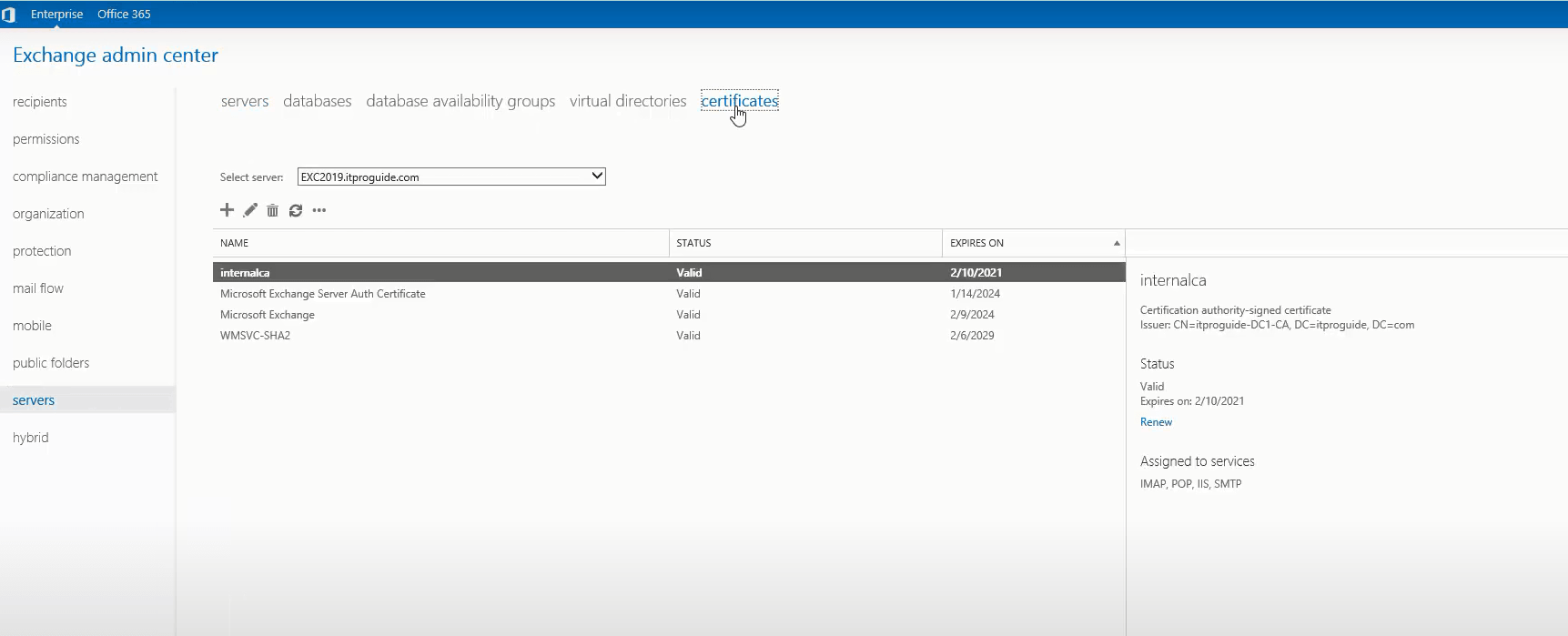Viewport: 1568px width, 636px height.
Task: Go to mail flow in sidebar
Action: click(38, 288)
